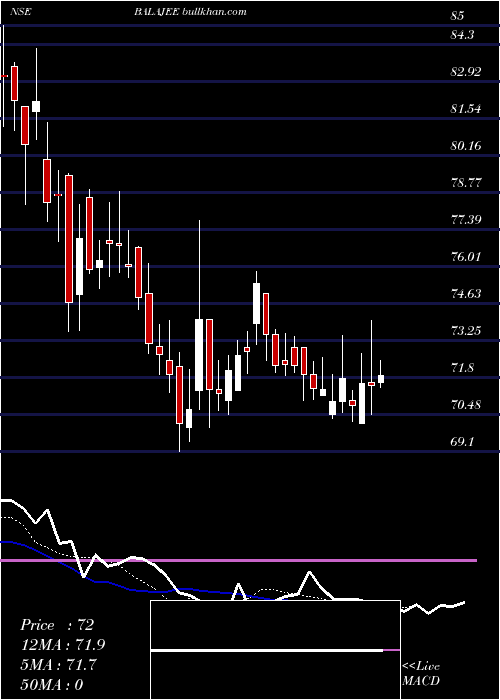Click the Price : 72 readout
Image resolution: width=500 pixels, height=700 pixels.
tap(57, 625)
